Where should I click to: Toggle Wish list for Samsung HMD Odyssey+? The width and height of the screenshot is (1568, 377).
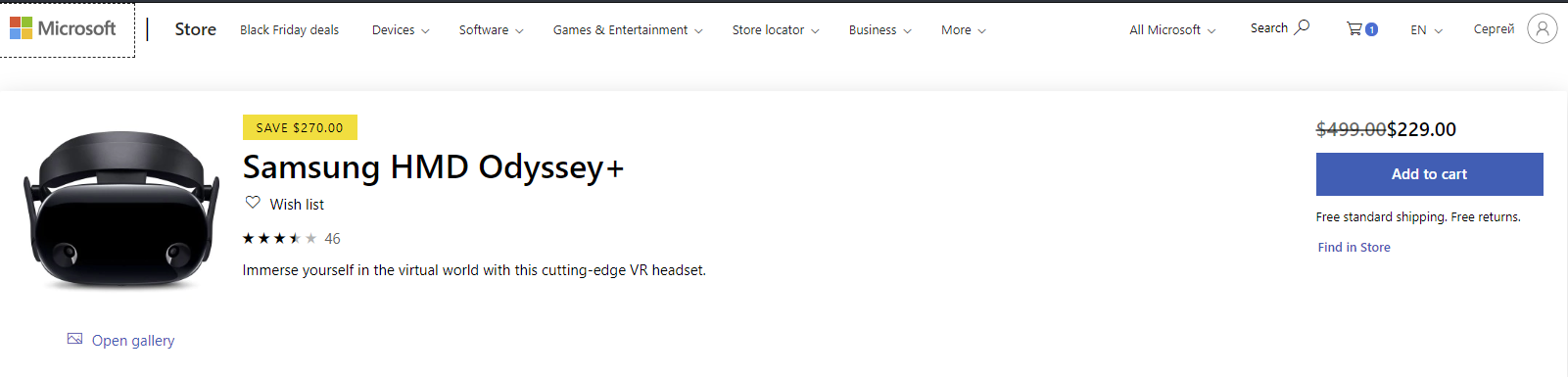pos(285,204)
